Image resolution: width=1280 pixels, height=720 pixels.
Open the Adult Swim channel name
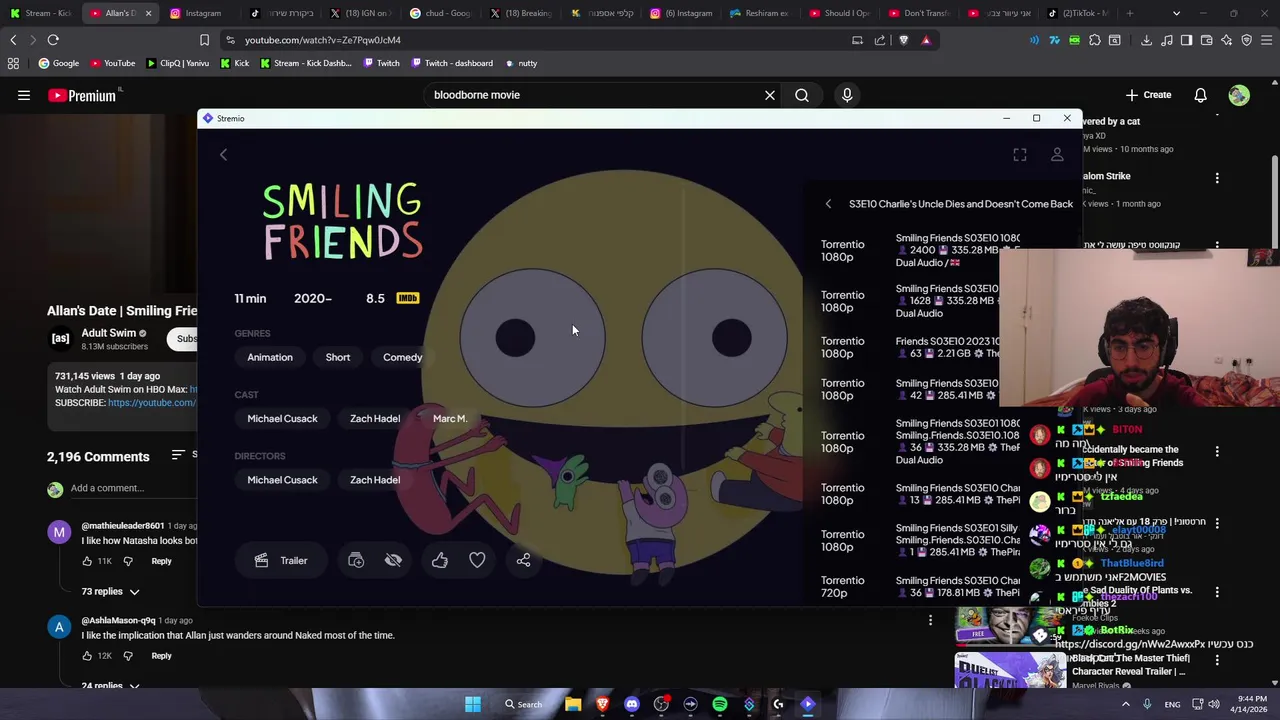tap(109, 333)
